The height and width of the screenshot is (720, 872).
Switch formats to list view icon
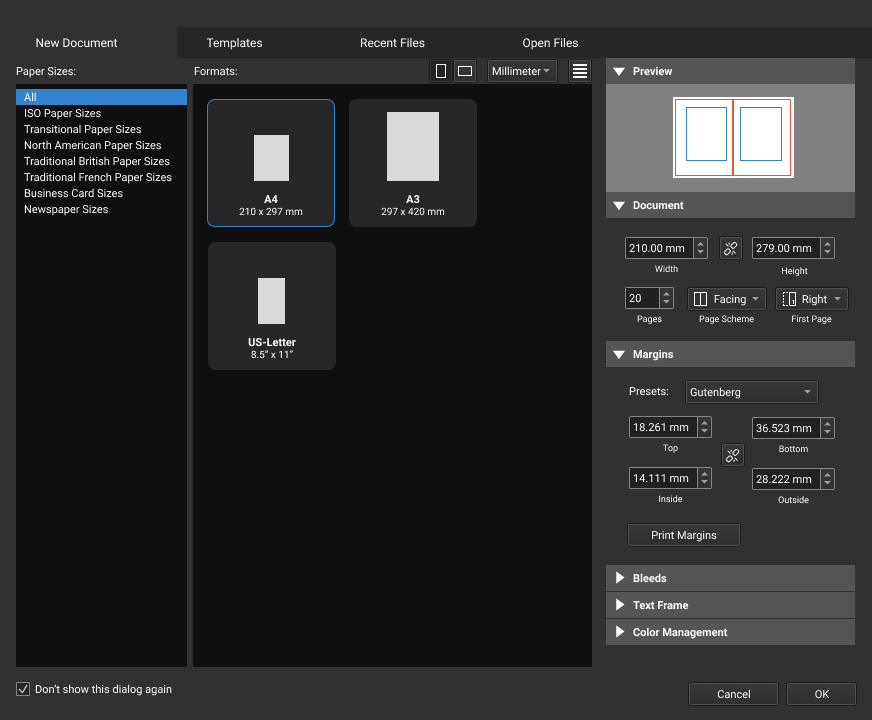(x=580, y=71)
